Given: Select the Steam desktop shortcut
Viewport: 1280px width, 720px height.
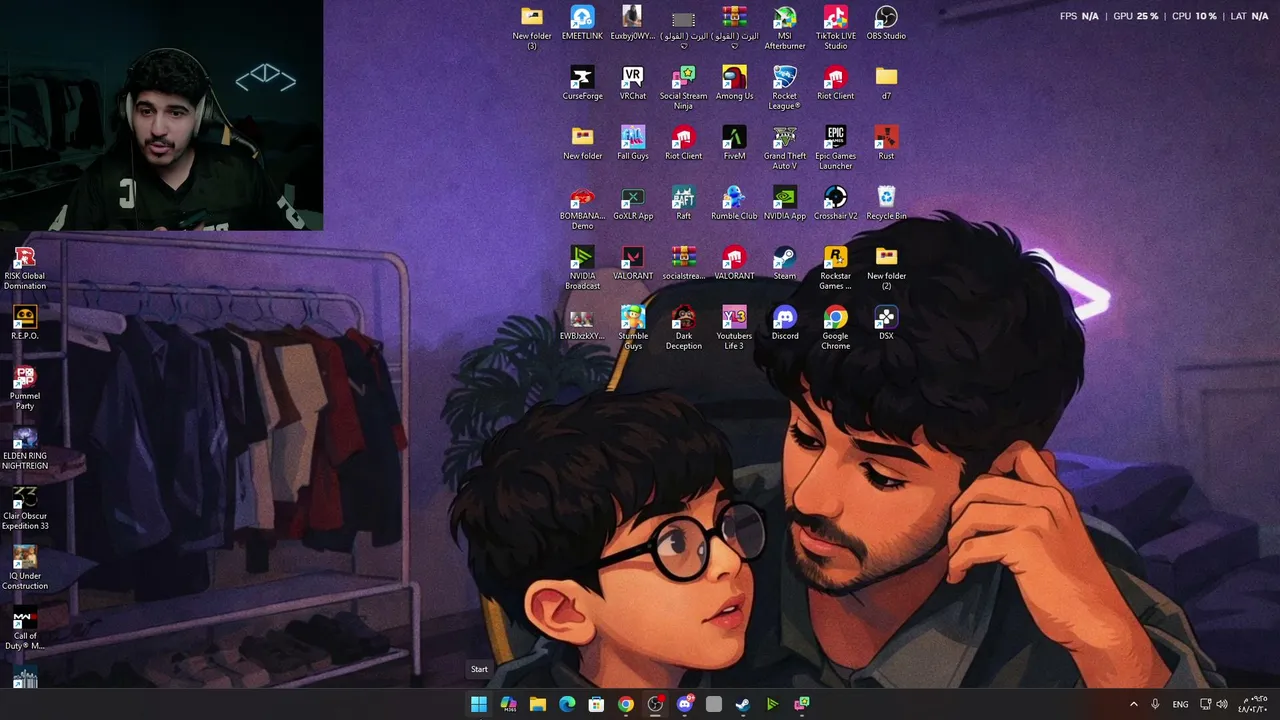Looking at the screenshot, I should [785, 264].
